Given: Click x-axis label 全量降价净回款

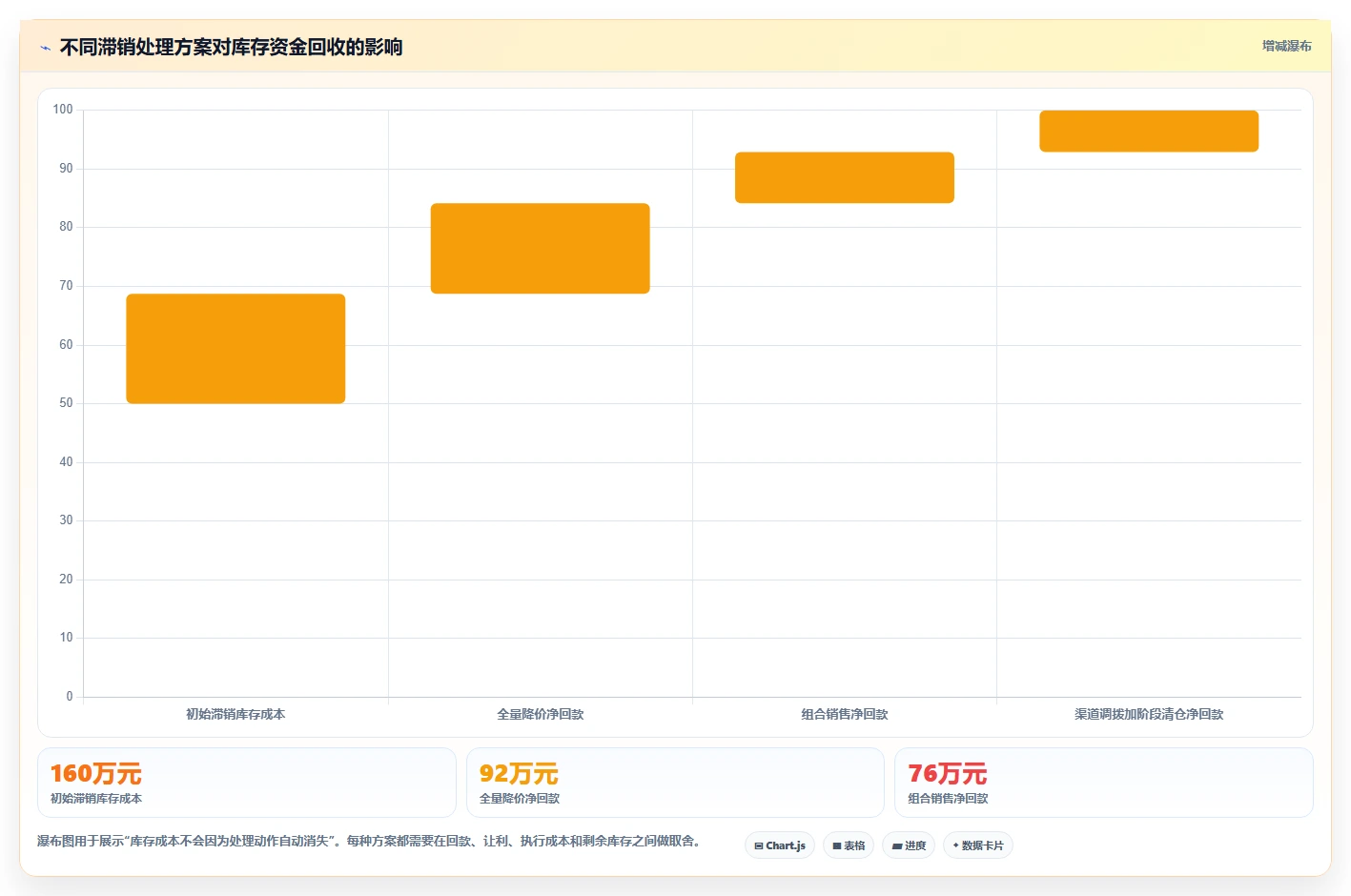Looking at the screenshot, I should (541, 714).
